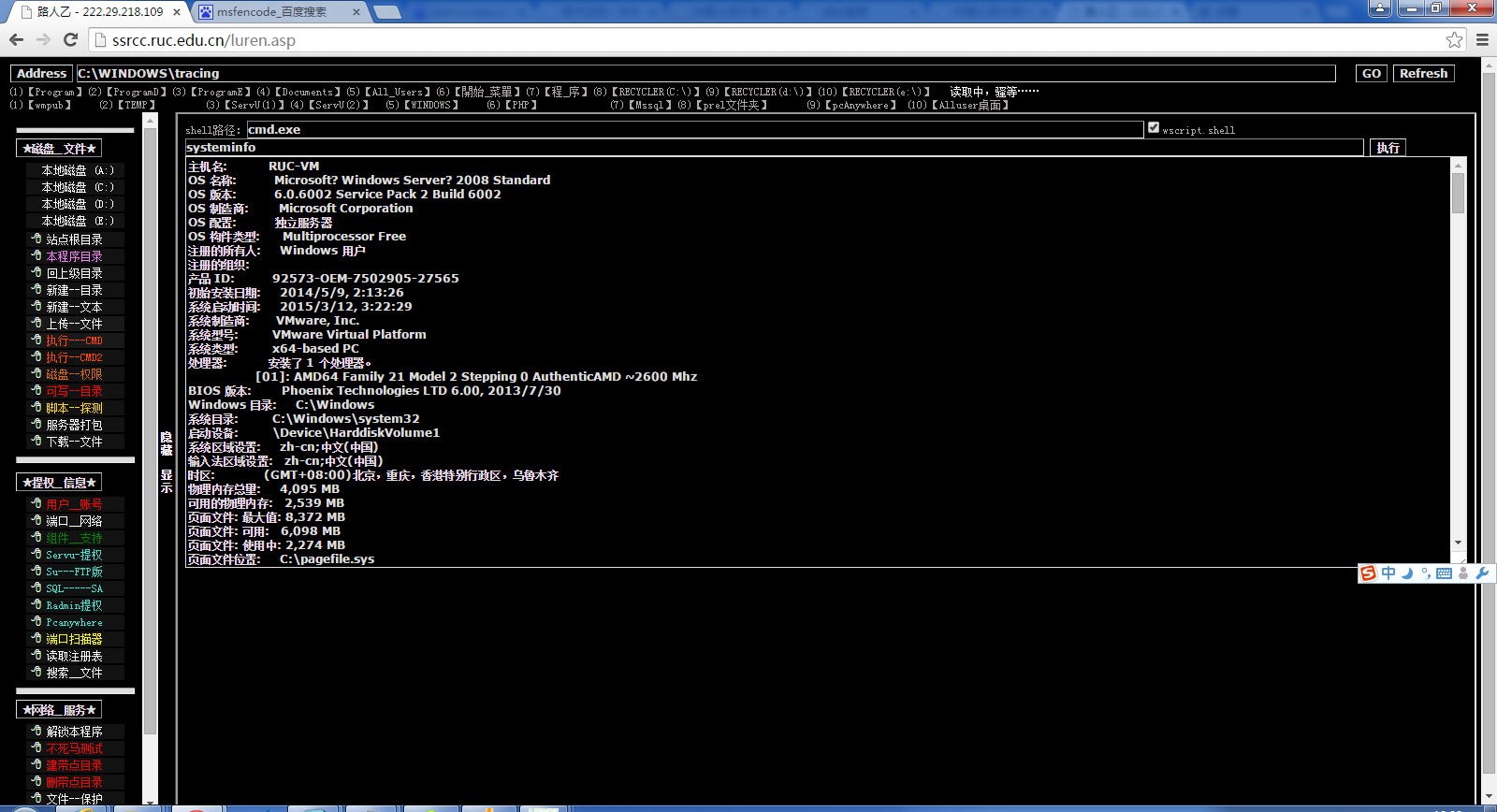Jump to 【Alluser桌面】 quick path
Image resolution: width=1497 pixels, height=812 pixels.
(969, 105)
